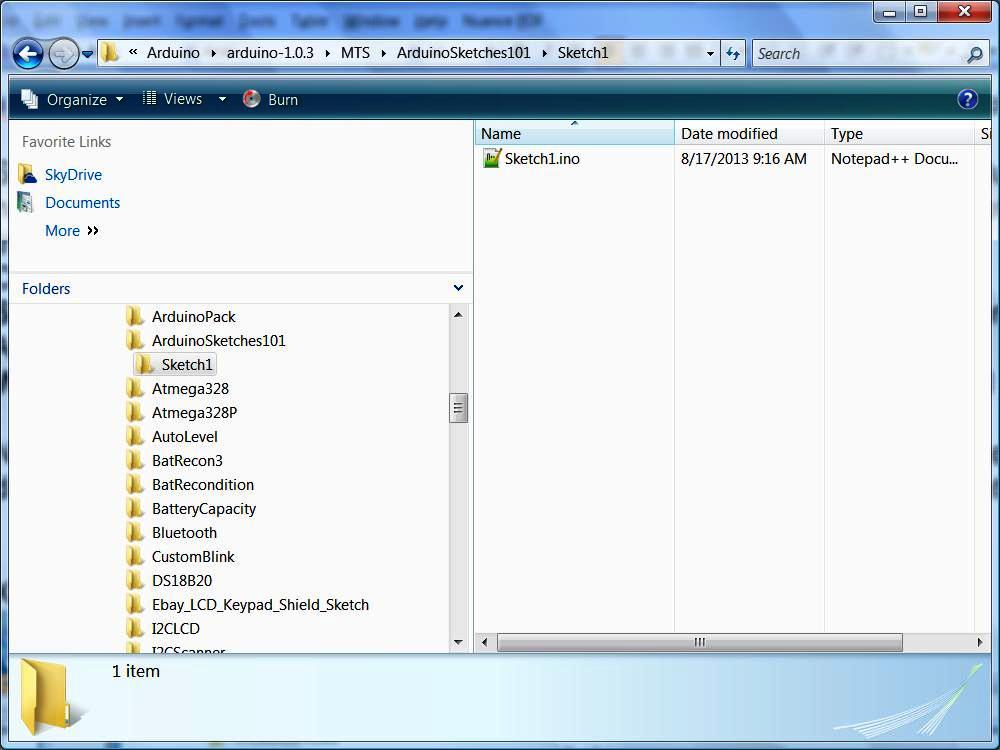Click the Forward arrow navigation button
This screenshot has height=750, width=1000.
63,54
